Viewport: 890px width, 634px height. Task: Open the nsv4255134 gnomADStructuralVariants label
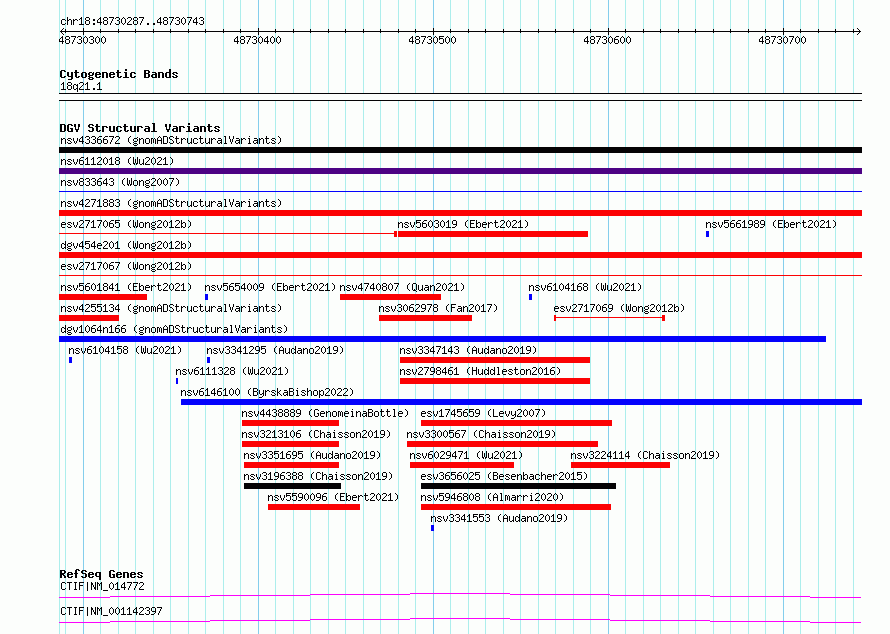pyautogui.click(x=171, y=308)
